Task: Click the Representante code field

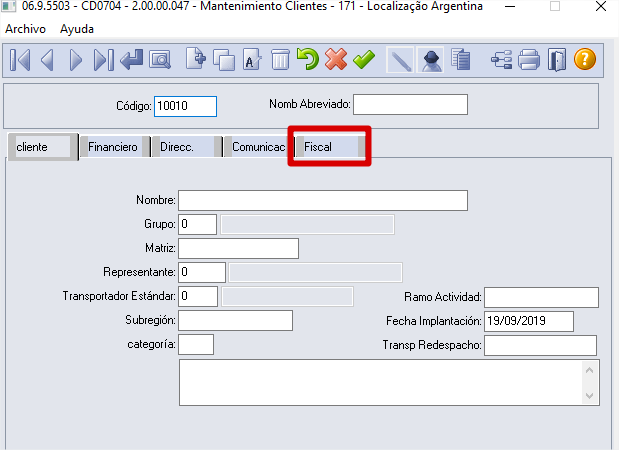Action: pos(202,272)
